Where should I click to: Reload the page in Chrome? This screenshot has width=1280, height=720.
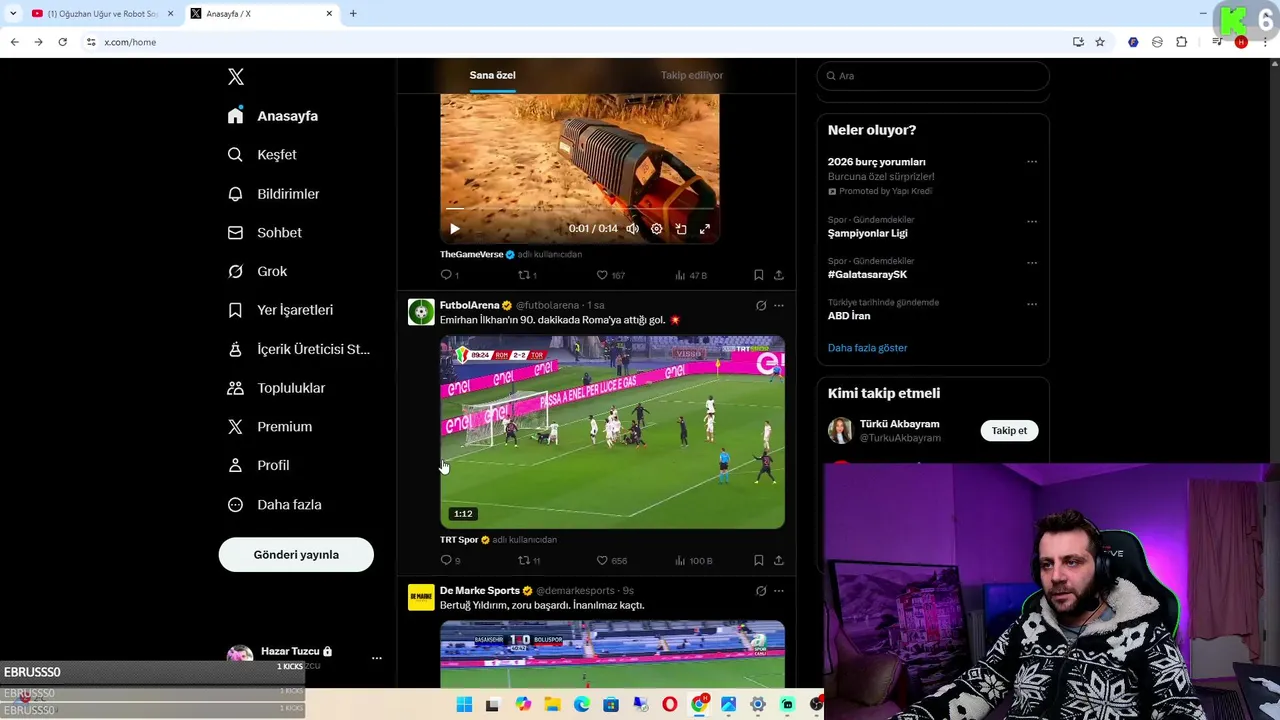coord(62,42)
